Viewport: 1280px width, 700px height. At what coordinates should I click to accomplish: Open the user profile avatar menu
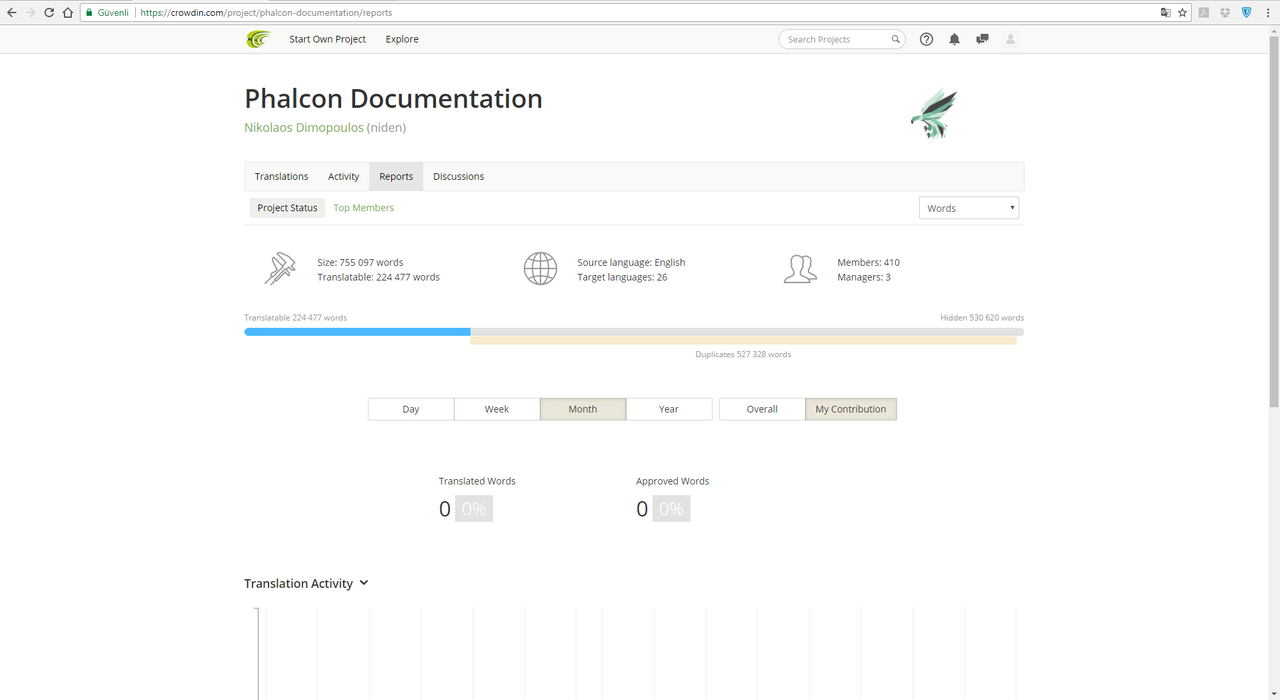click(x=1010, y=39)
